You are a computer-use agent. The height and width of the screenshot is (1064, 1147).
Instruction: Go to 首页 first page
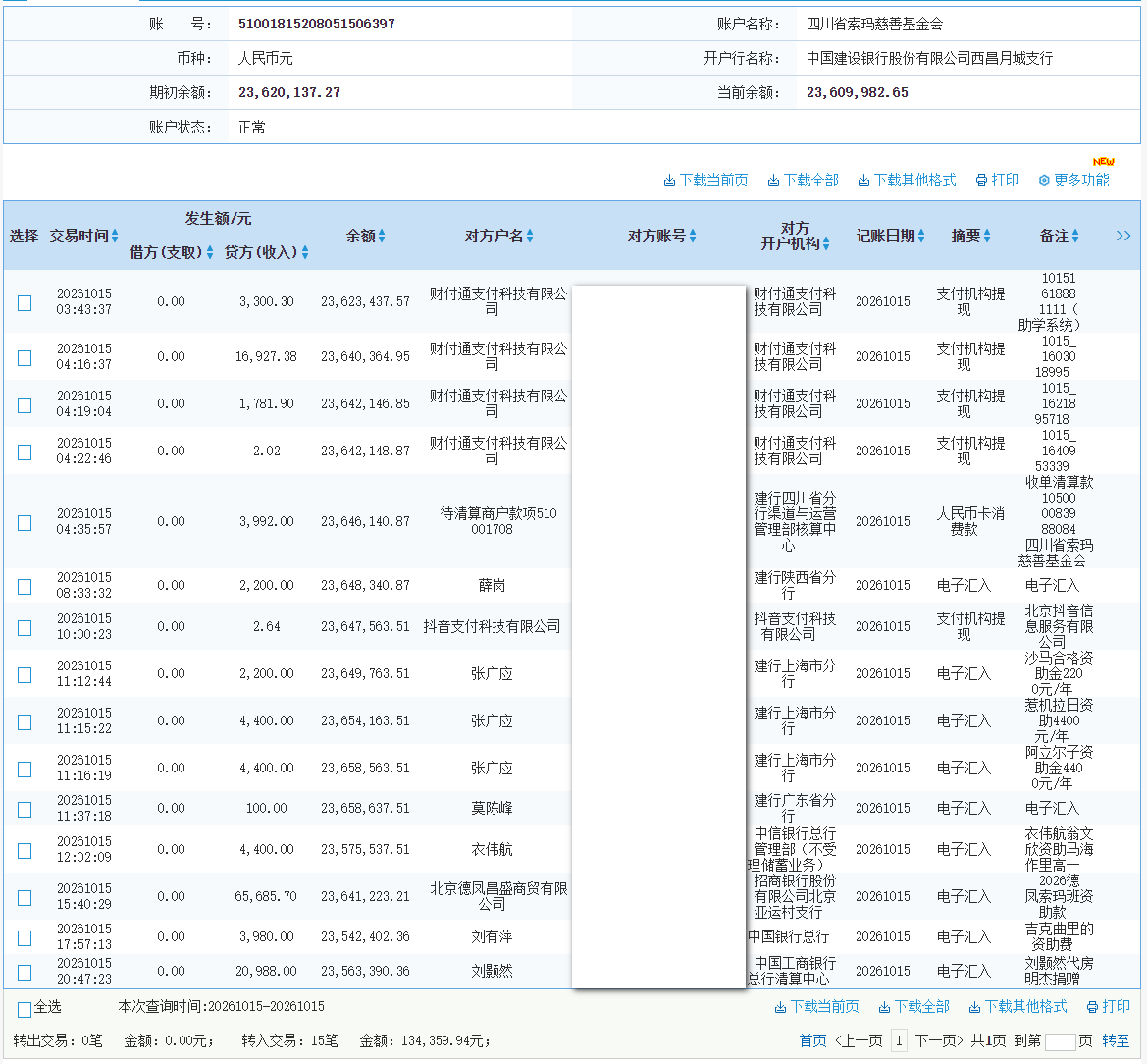[x=812, y=1040]
